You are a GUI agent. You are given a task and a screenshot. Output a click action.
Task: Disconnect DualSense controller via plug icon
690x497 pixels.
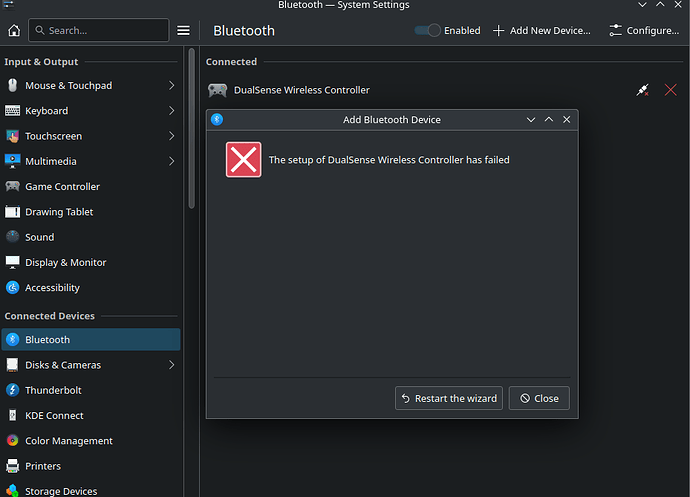click(642, 90)
